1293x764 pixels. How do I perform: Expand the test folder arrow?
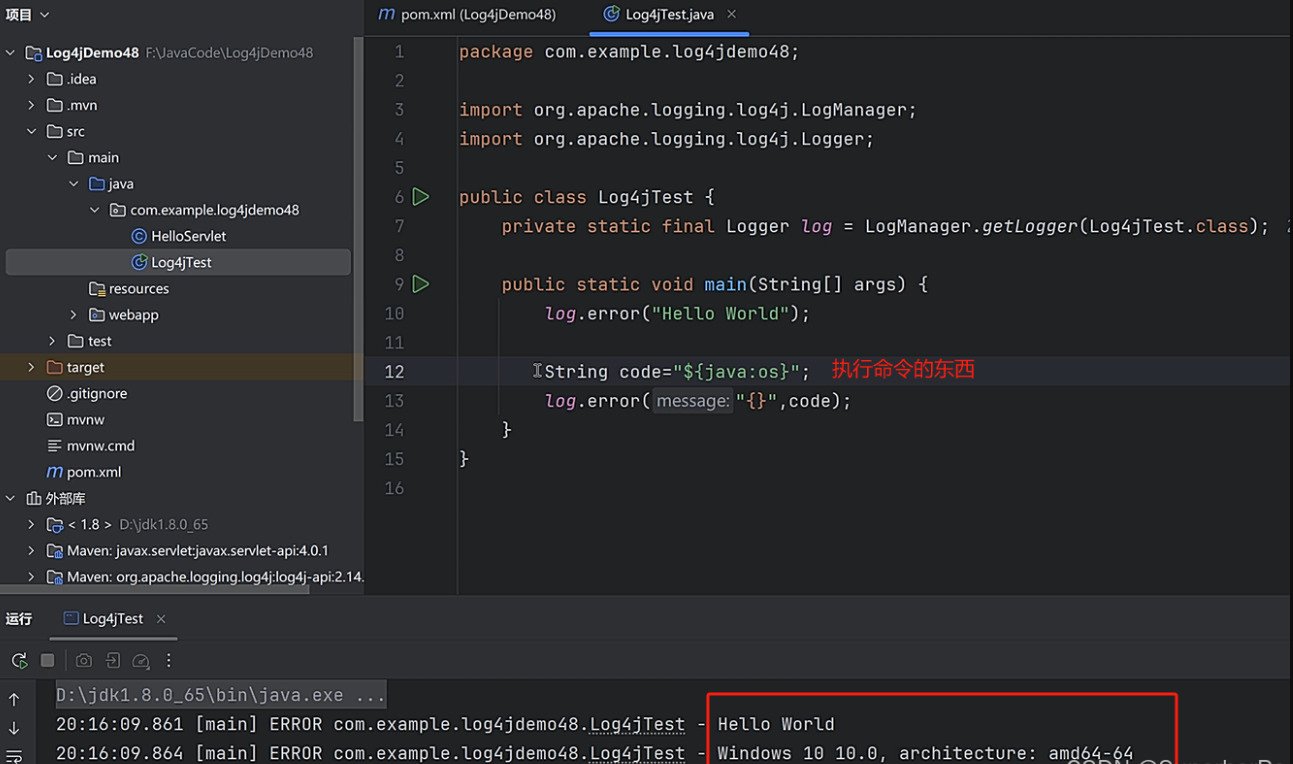(x=52, y=341)
